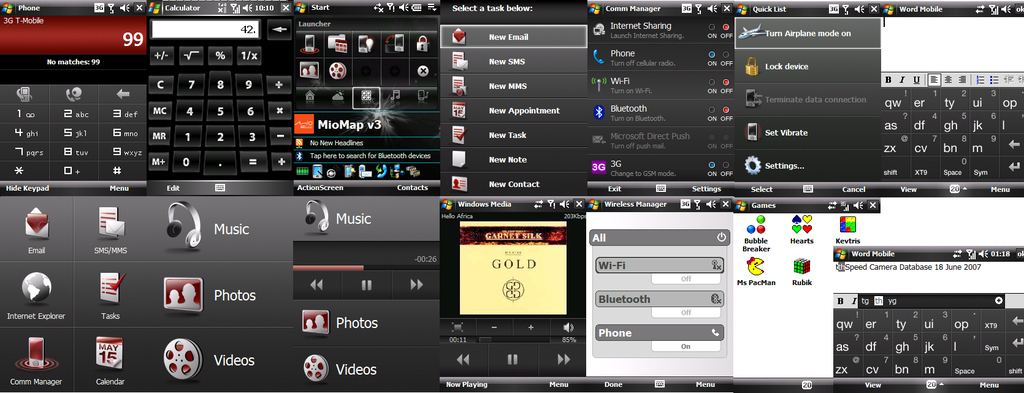Tap Now Playing softkey in Windows Media
The image size is (1024, 393).
point(466,385)
